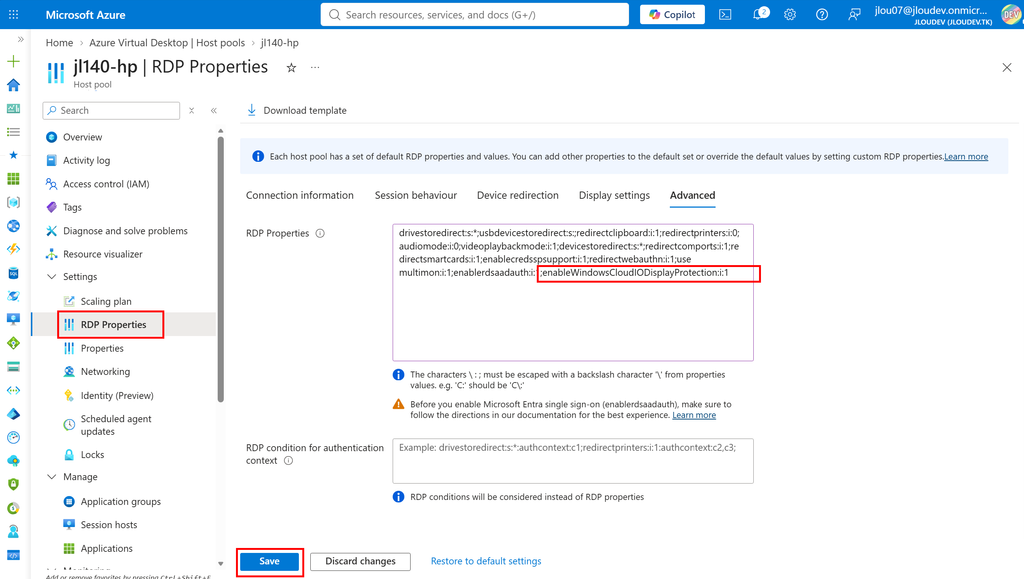
Task: Launch Cloud Shell from the top bar
Action: (x=725, y=14)
